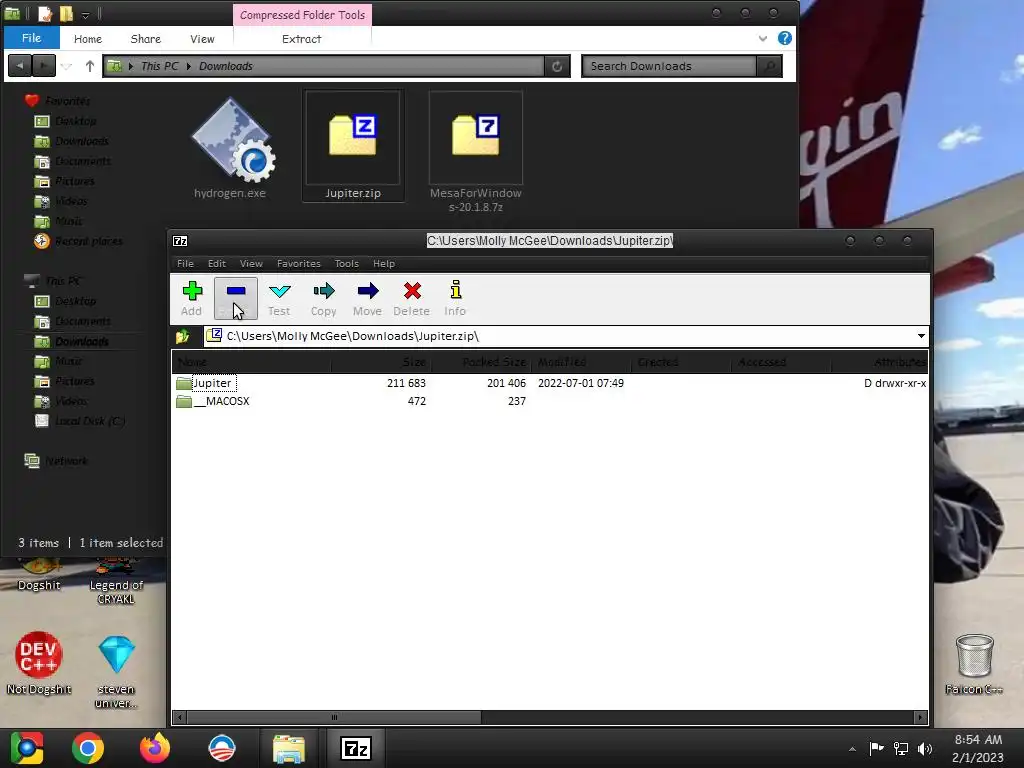1024x768 pixels.
Task: Run Test on the archive
Action: tap(280, 298)
